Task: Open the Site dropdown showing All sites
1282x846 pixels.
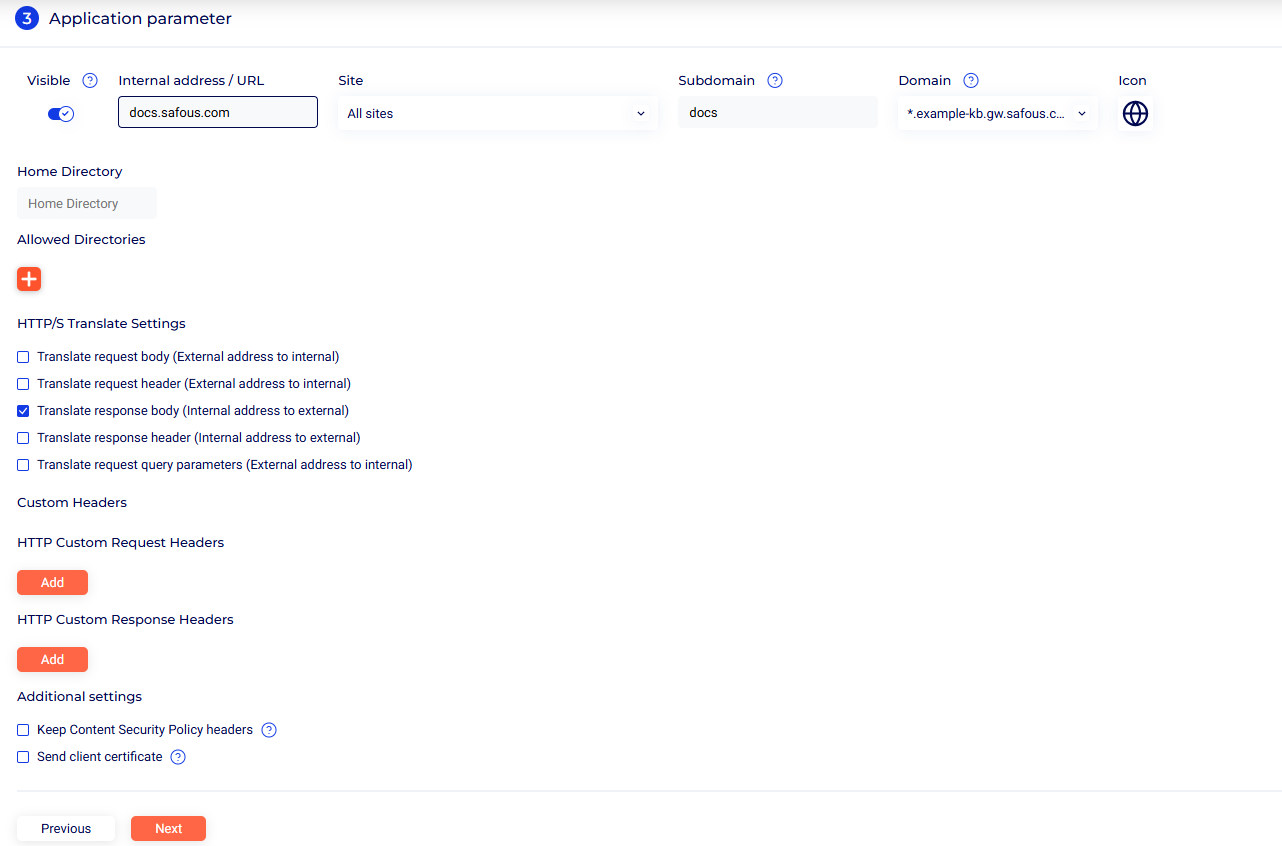Action: 497,114
